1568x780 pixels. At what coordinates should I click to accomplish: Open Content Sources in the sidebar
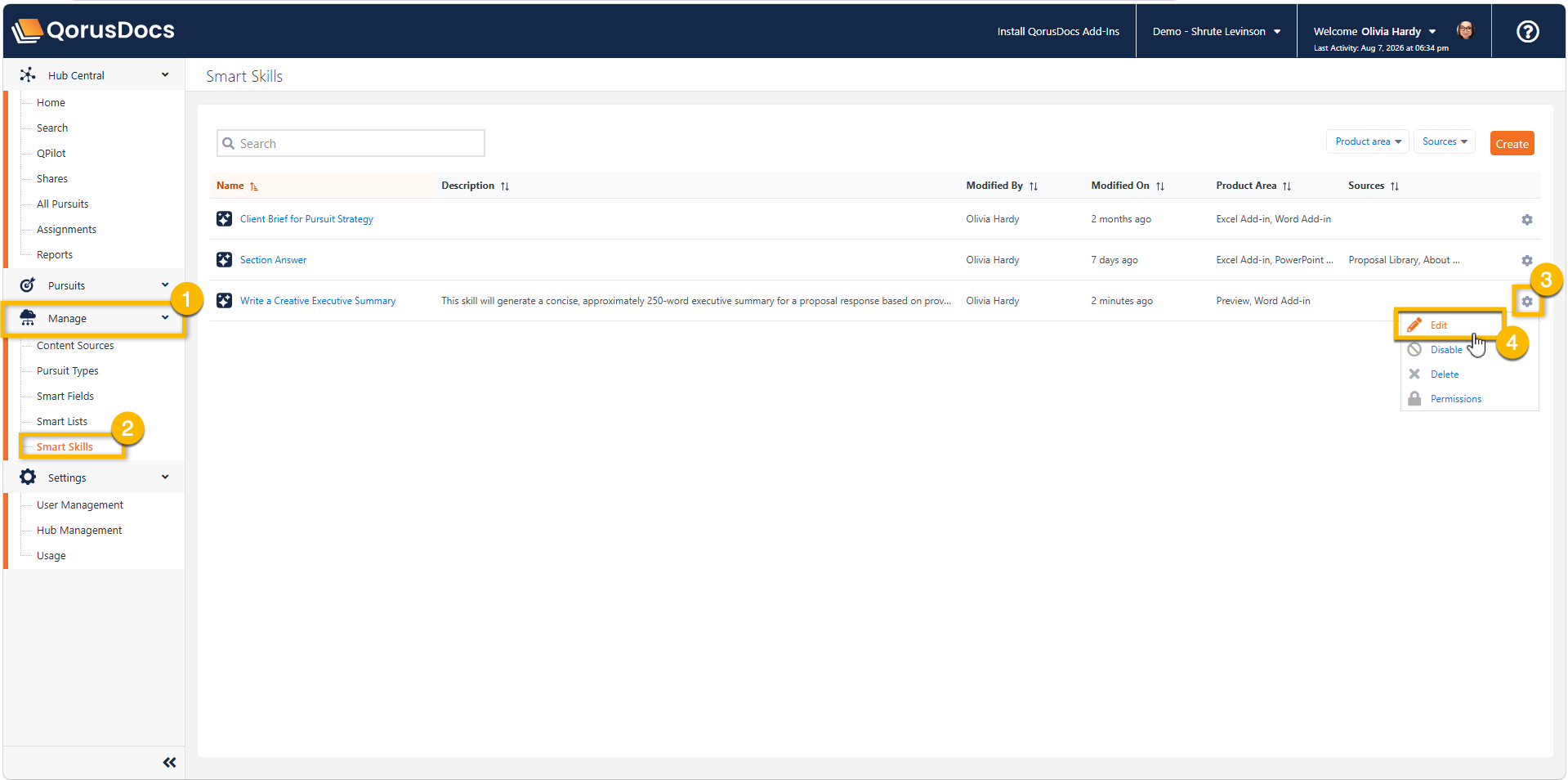coord(75,345)
